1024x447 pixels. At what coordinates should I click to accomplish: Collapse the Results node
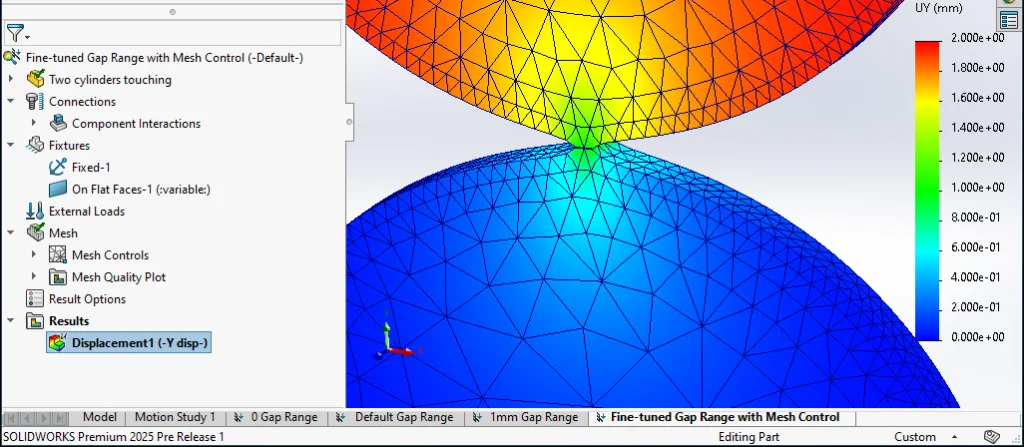pos(10,321)
